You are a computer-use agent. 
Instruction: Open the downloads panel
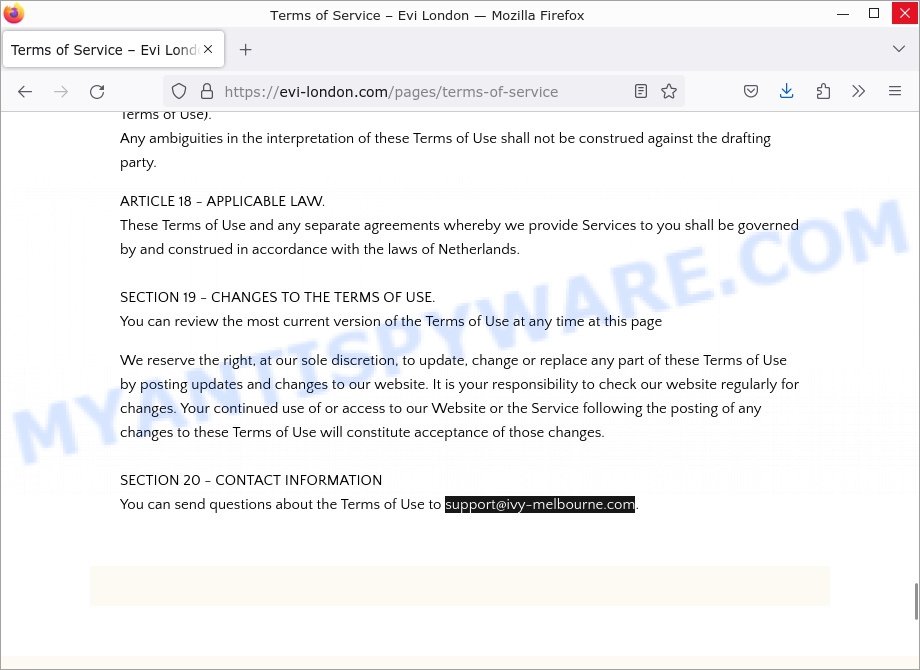pyautogui.click(x=786, y=91)
